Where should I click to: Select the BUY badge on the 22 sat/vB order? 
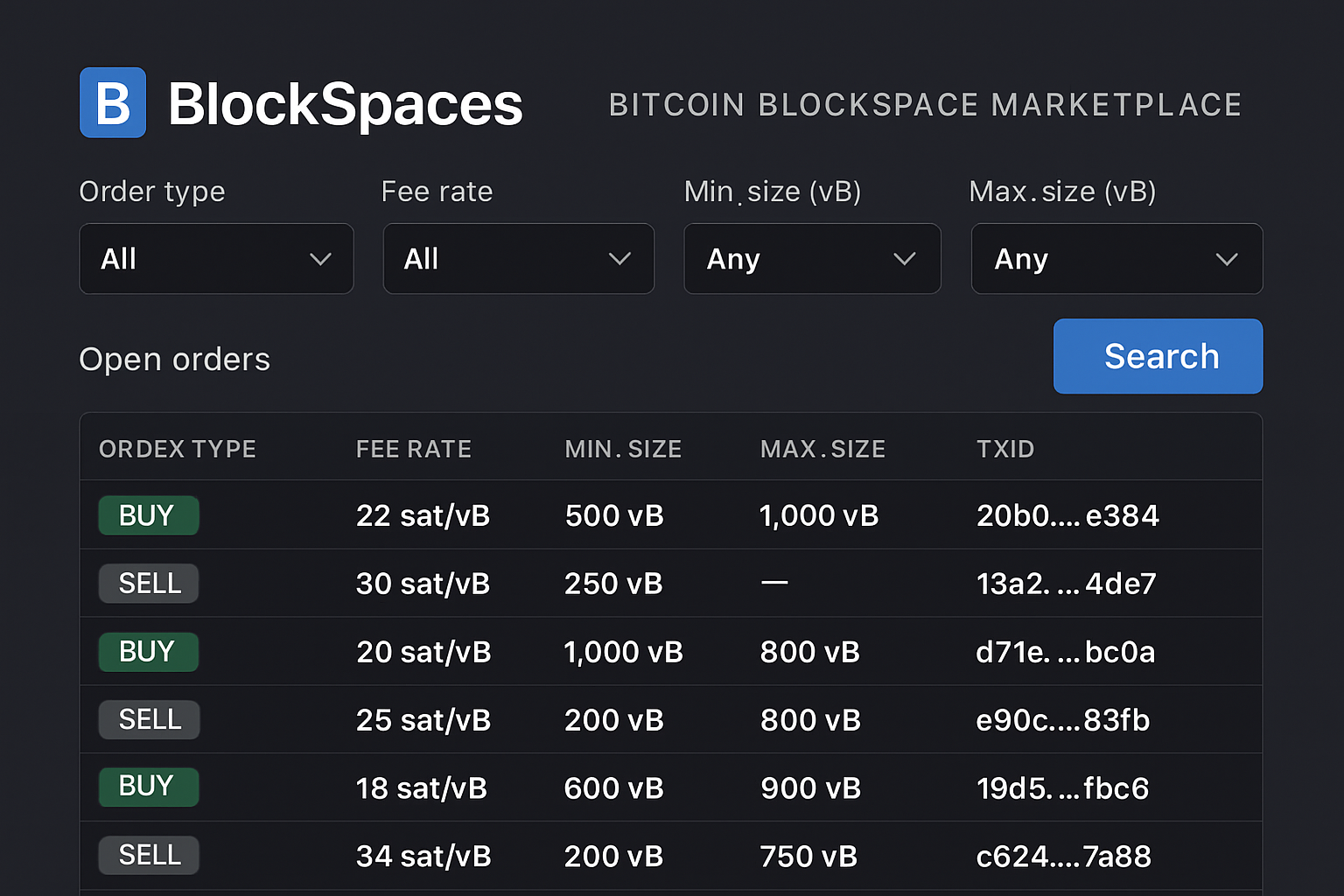(148, 515)
